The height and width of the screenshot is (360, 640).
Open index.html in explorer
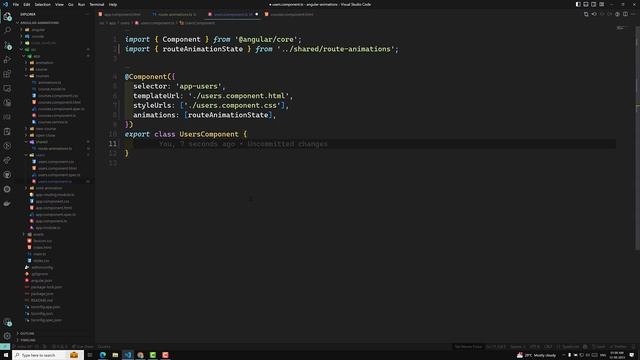(42, 247)
